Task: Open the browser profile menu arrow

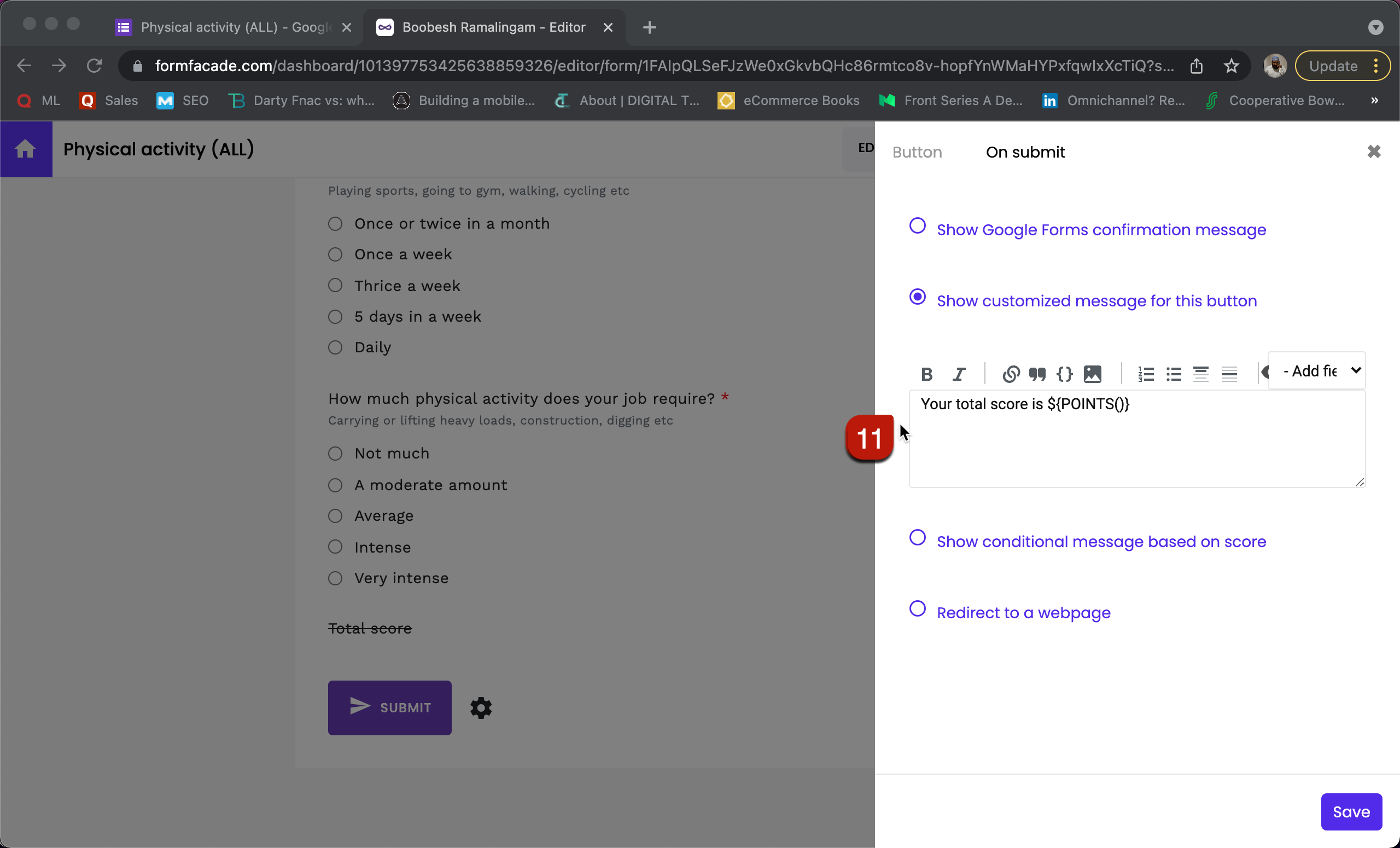Action: (x=1376, y=27)
